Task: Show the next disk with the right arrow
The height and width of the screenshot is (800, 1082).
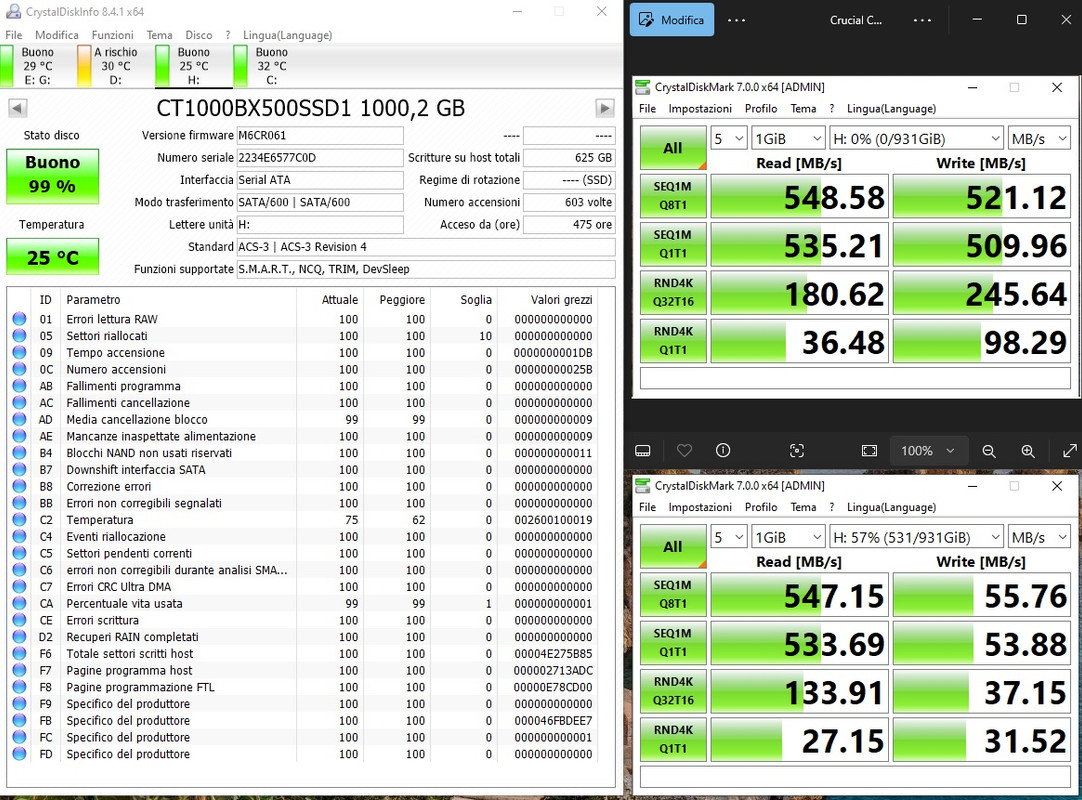Action: pyautogui.click(x=604, y=108)
